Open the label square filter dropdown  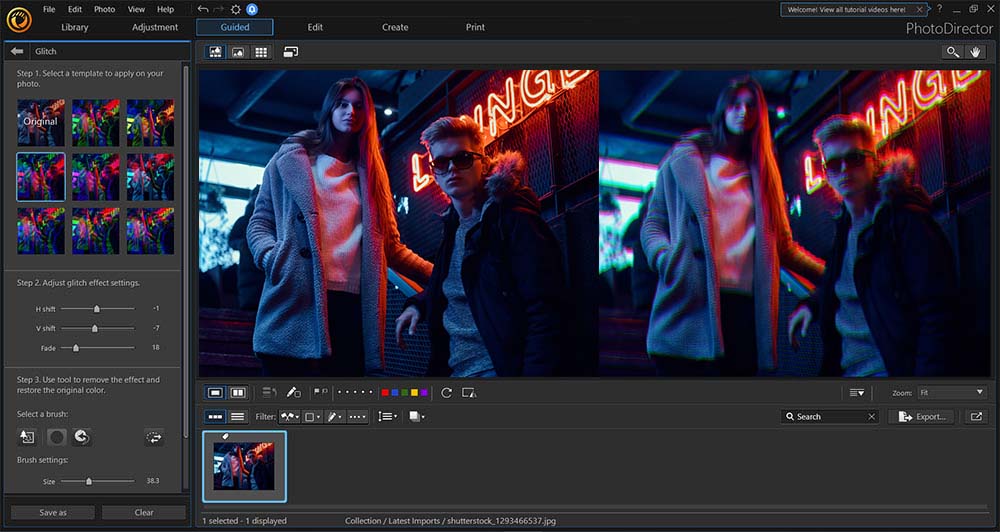click(312, 417)
